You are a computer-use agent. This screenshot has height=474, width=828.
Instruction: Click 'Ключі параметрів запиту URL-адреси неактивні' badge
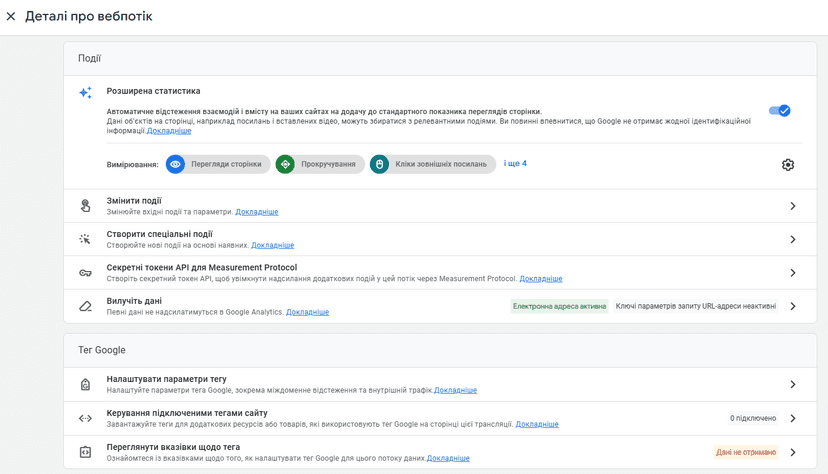tap(695, 306)
